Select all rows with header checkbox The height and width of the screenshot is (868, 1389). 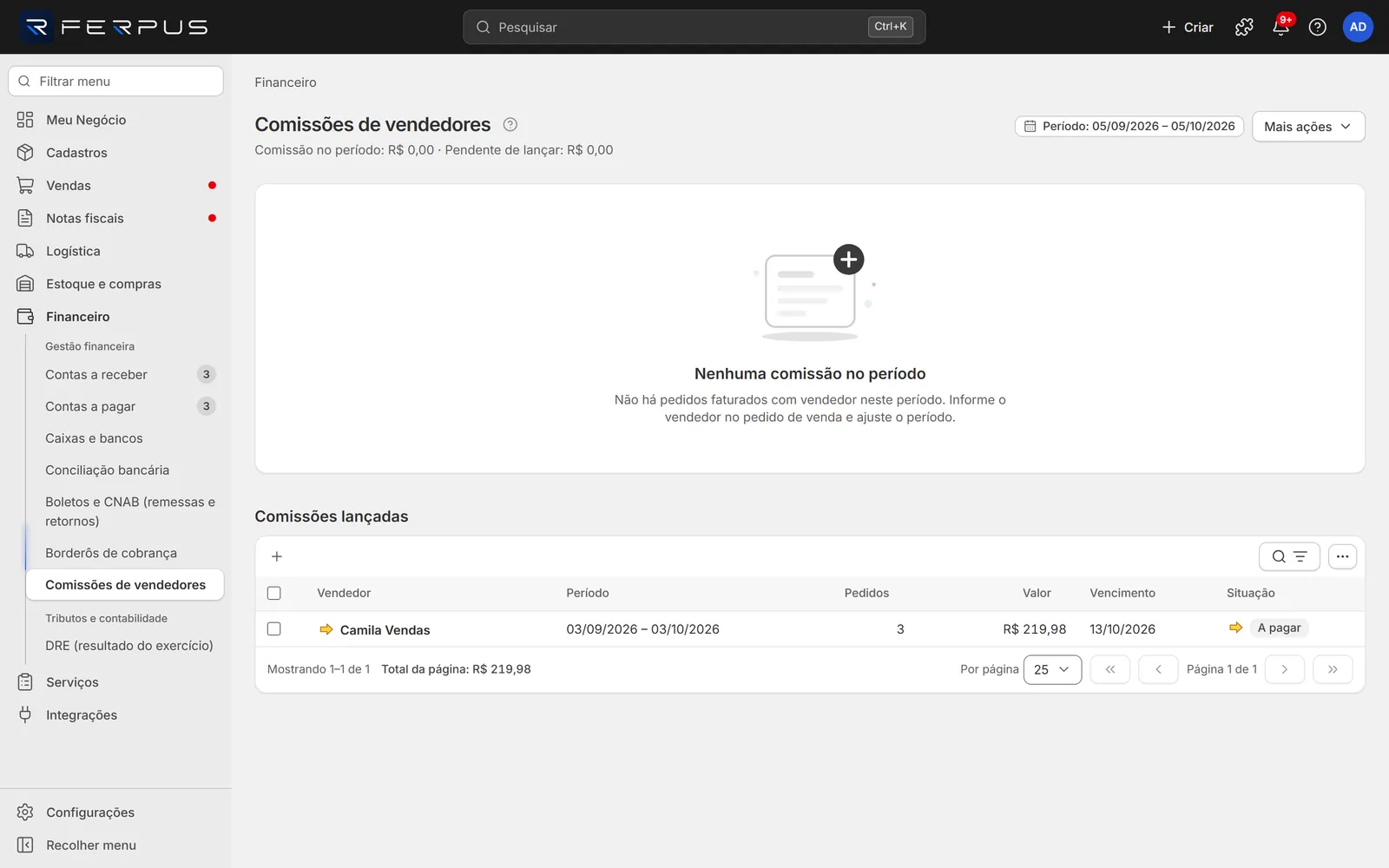click(x=274, y=594)
